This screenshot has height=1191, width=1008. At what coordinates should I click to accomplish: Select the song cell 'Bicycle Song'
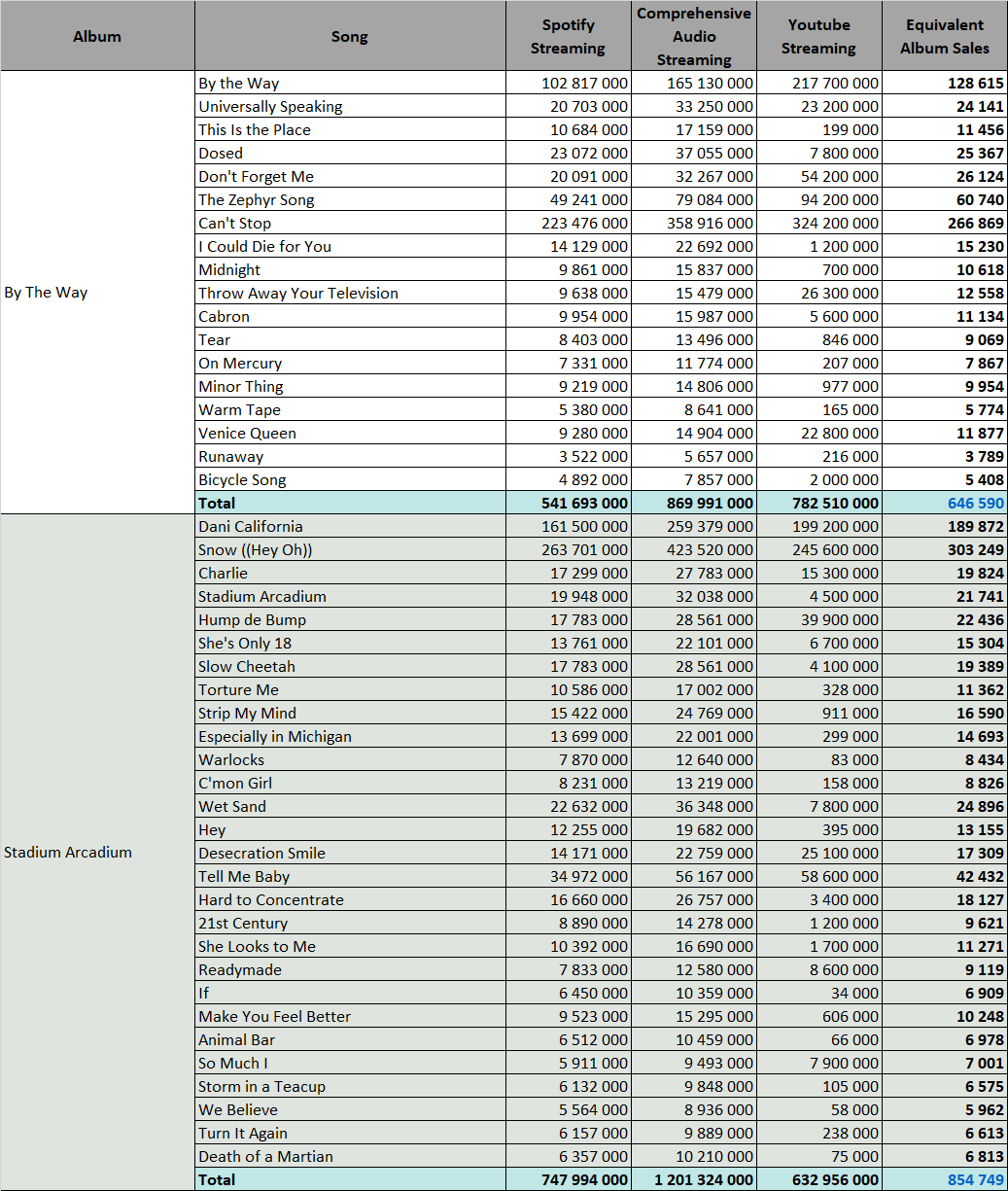(x=350, y=479)
